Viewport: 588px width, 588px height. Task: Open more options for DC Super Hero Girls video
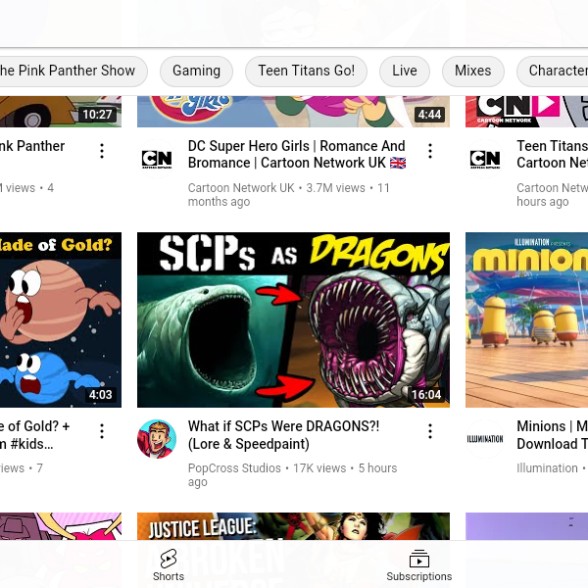pos(430,151)
